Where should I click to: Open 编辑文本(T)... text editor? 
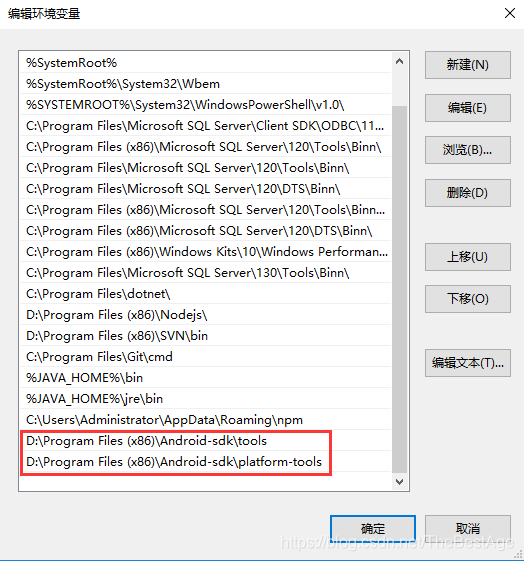[467, 363]
